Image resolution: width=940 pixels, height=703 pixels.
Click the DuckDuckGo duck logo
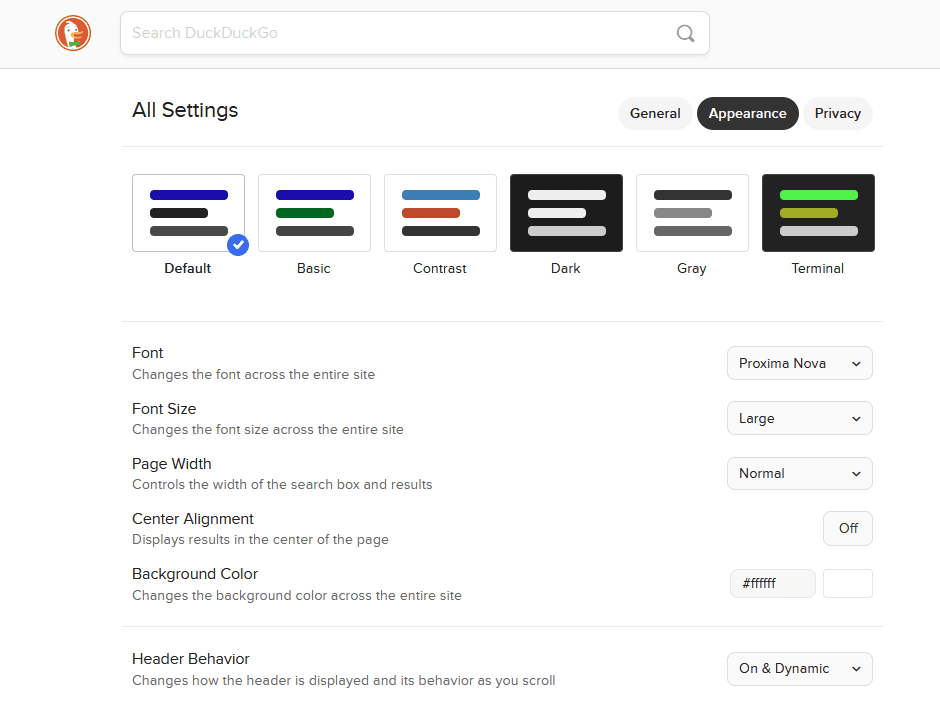point(73,33)
